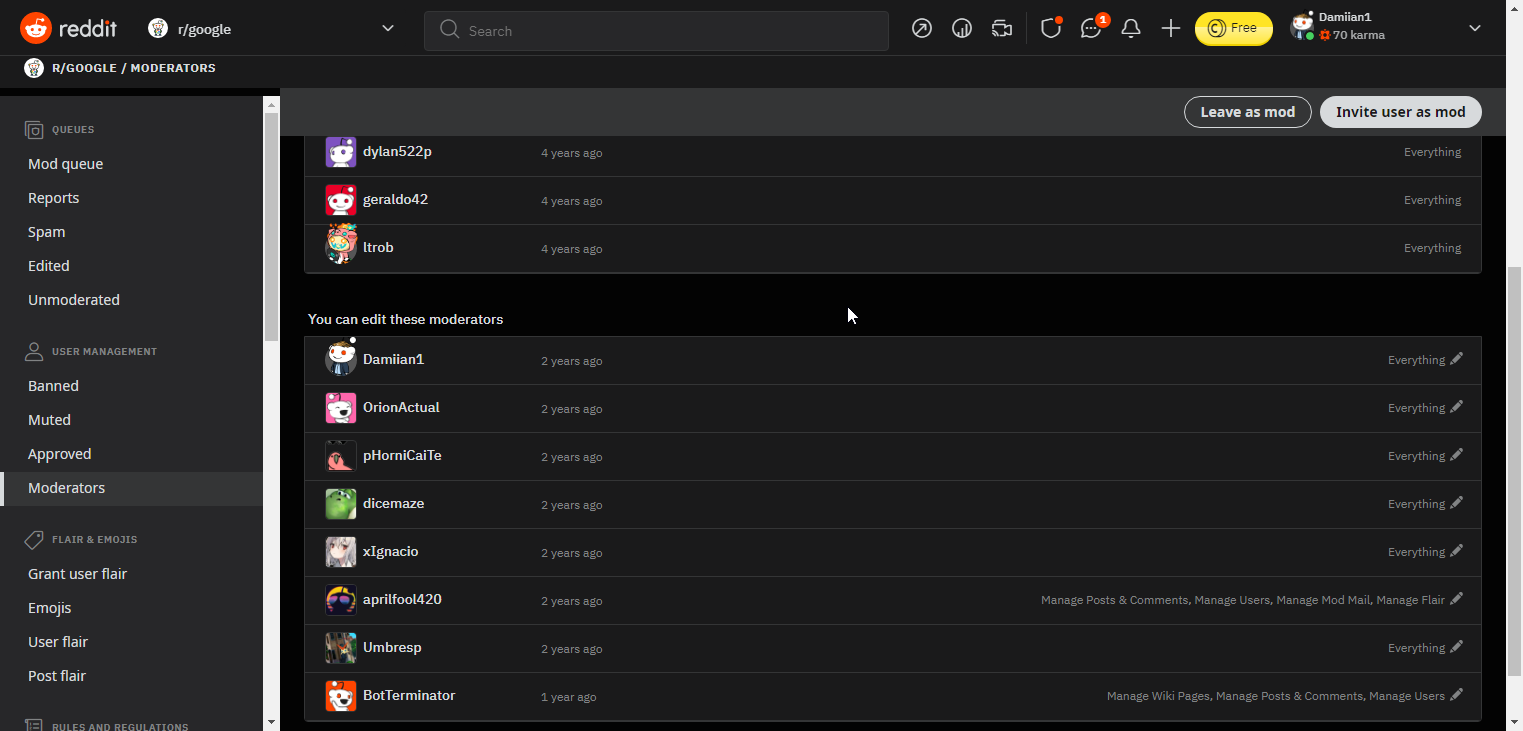Screen dimensions: 1523x731
Task: Open the chat bubble icon with notification
Action: click(1091, 29)
